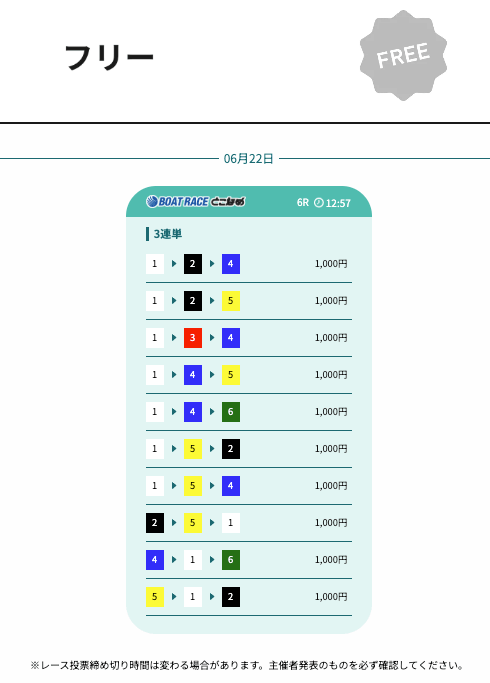490x683 pixels.
Task: Click the 06月22日 date label
Action: click(248, 159)
